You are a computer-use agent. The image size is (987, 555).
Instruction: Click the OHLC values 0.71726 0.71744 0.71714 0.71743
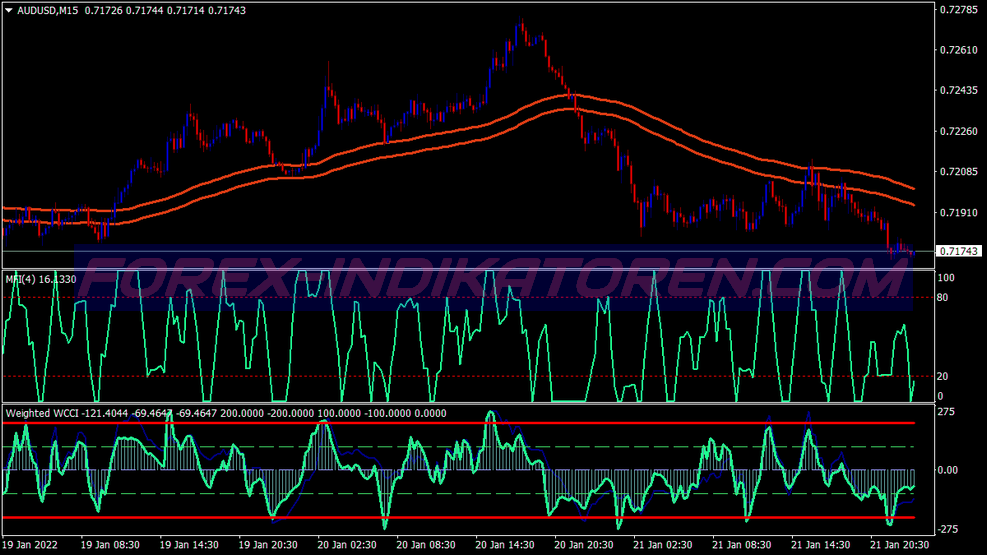click(165, 11)
